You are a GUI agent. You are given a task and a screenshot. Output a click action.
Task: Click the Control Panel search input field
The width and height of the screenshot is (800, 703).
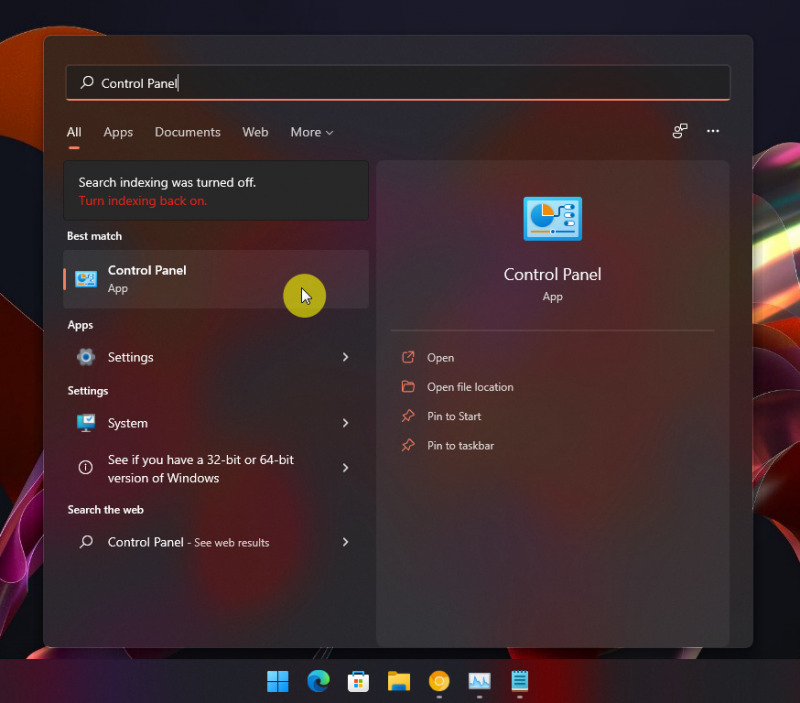(398, 83)
